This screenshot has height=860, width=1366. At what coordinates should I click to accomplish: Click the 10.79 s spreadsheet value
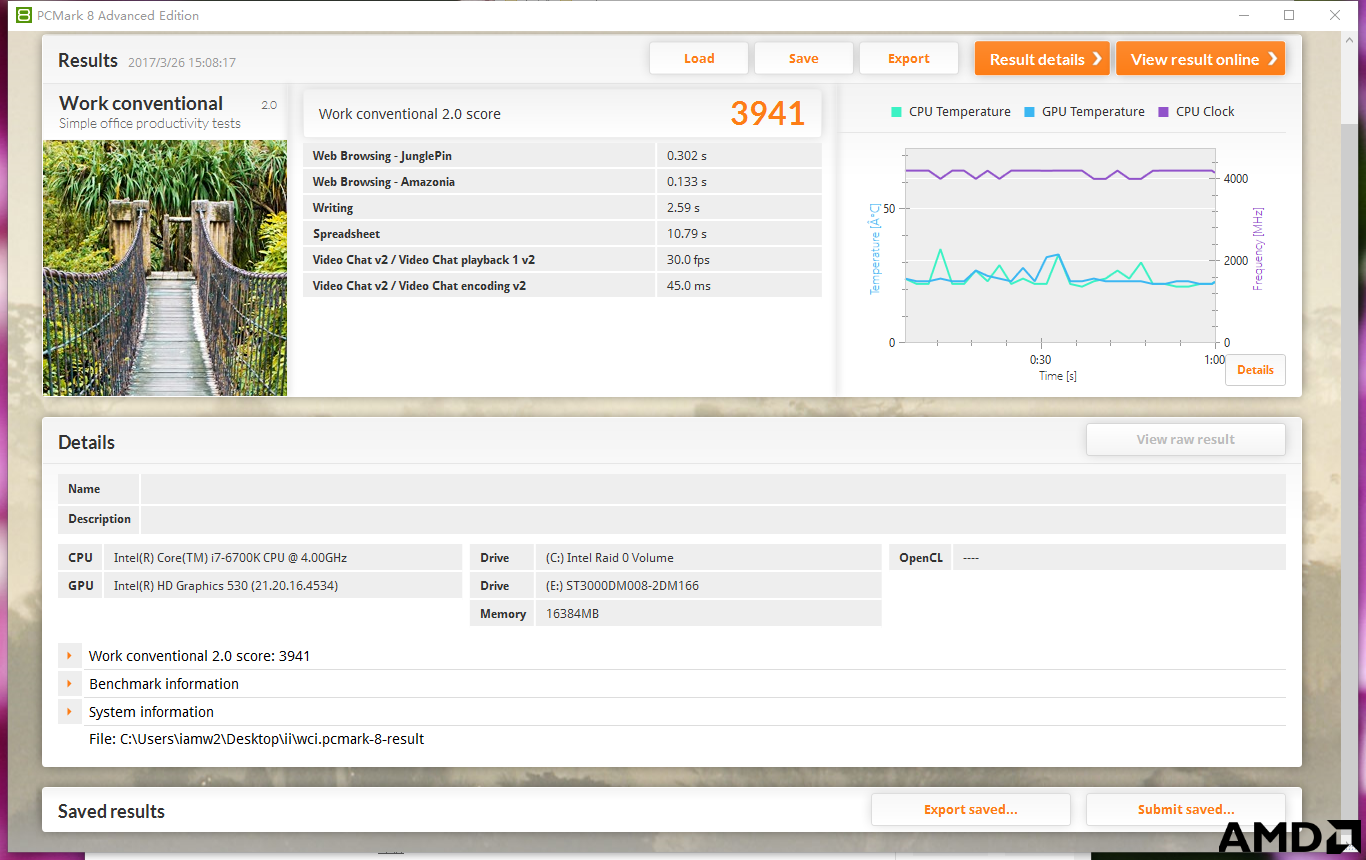click(687, 234)
